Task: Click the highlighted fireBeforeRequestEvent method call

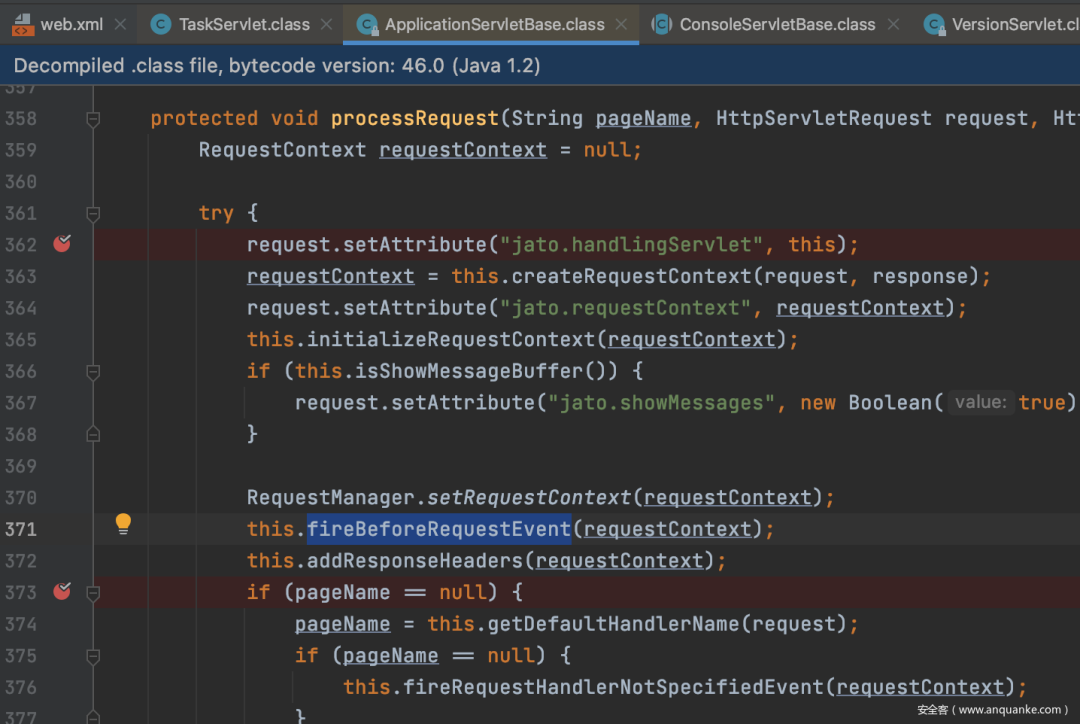Action: pyautogui.click(x=439, y=529)
